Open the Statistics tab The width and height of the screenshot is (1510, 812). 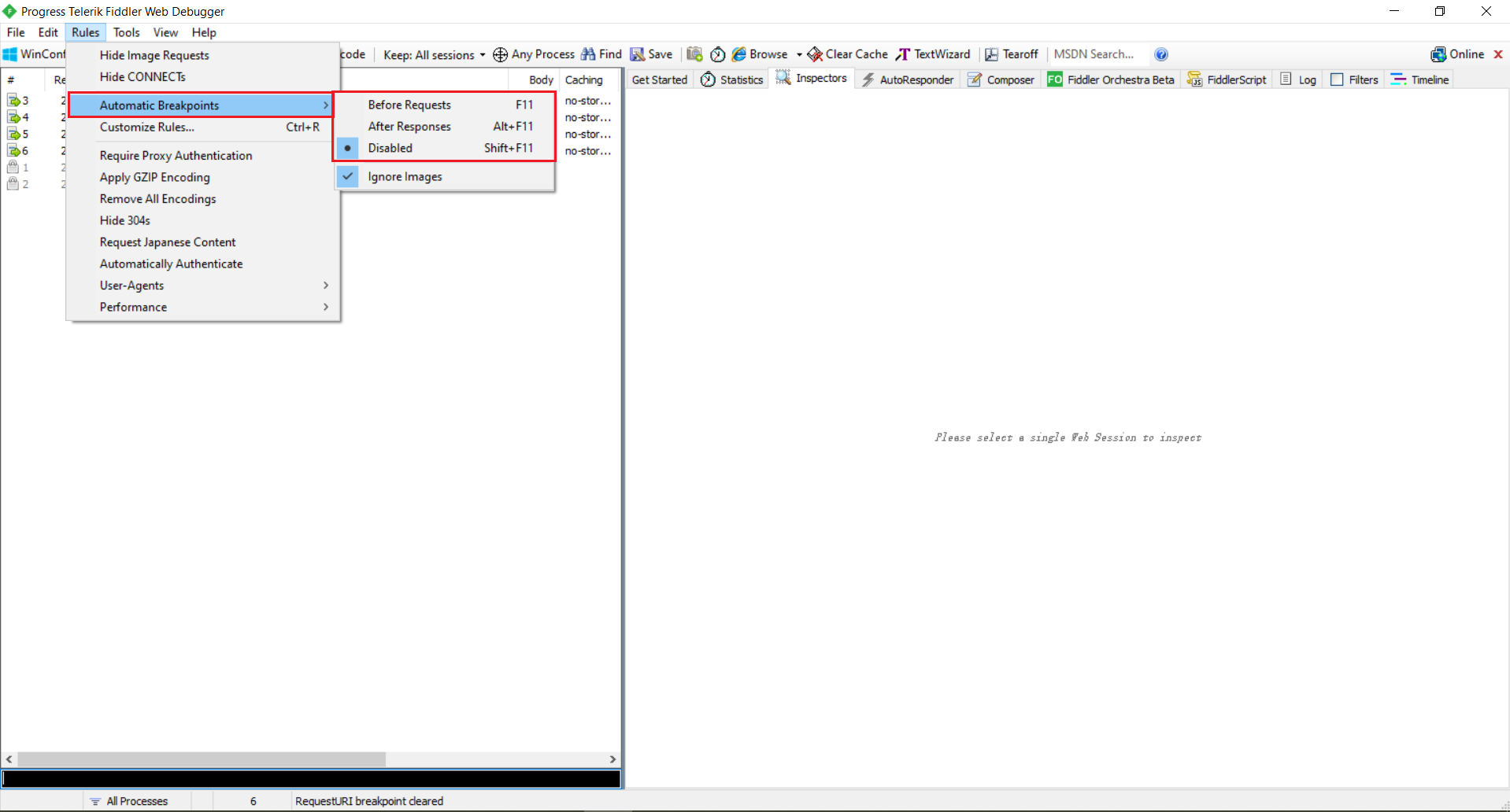[731, 79]
